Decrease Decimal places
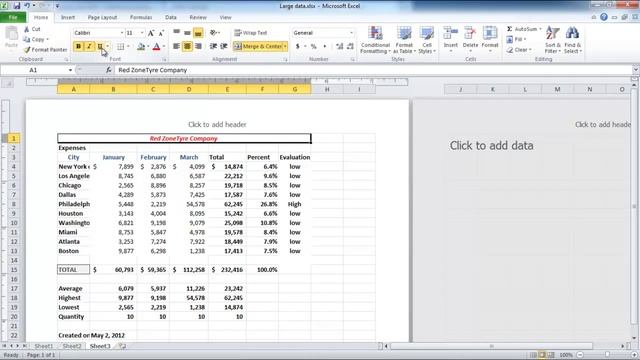Screen dimensions: 640x360 [x=350, y=47]
